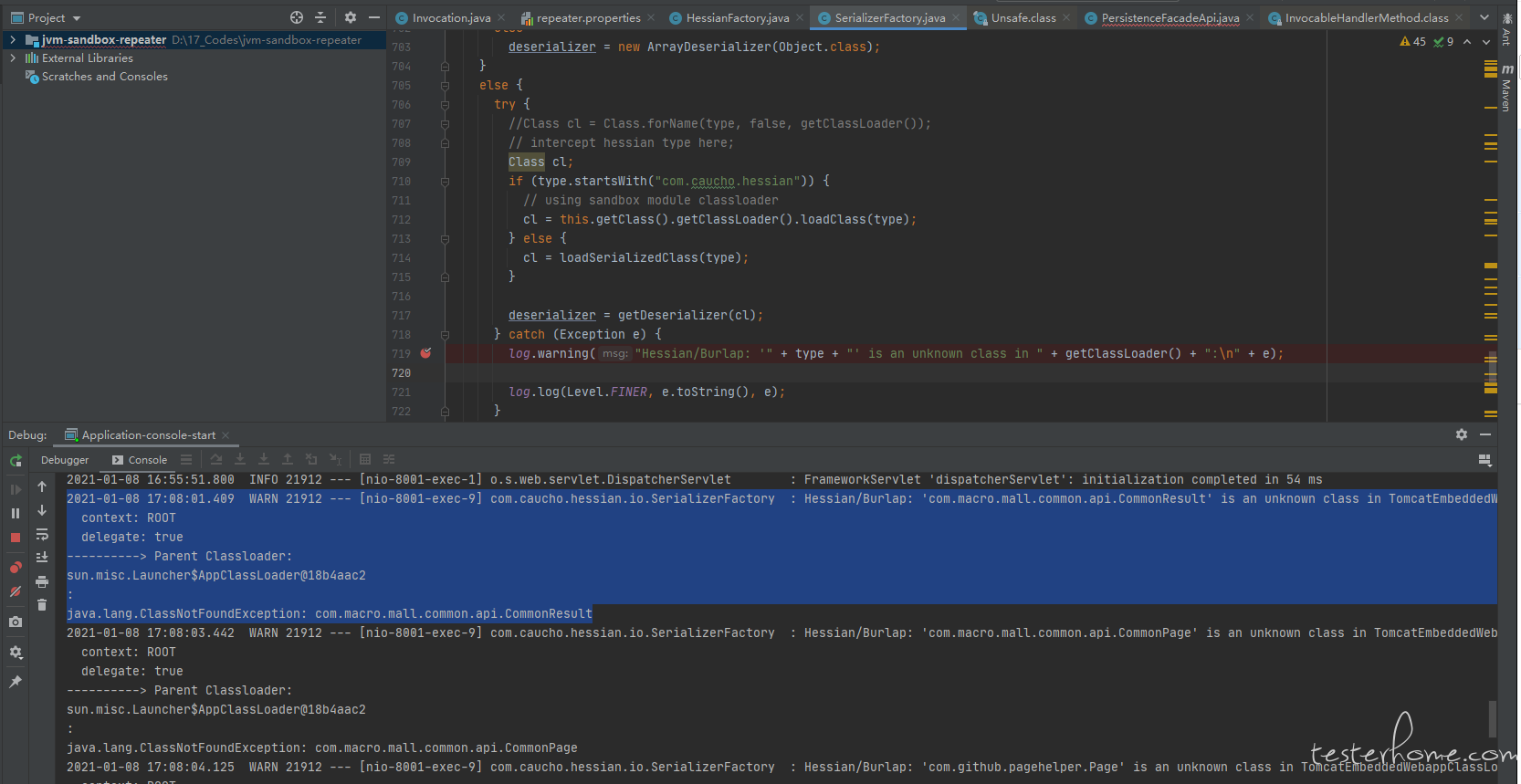Open hidden editor tabs dropdown chevron
Image resolution: width=1521 pixels, height=784 pixels.
click(1484, 17)
